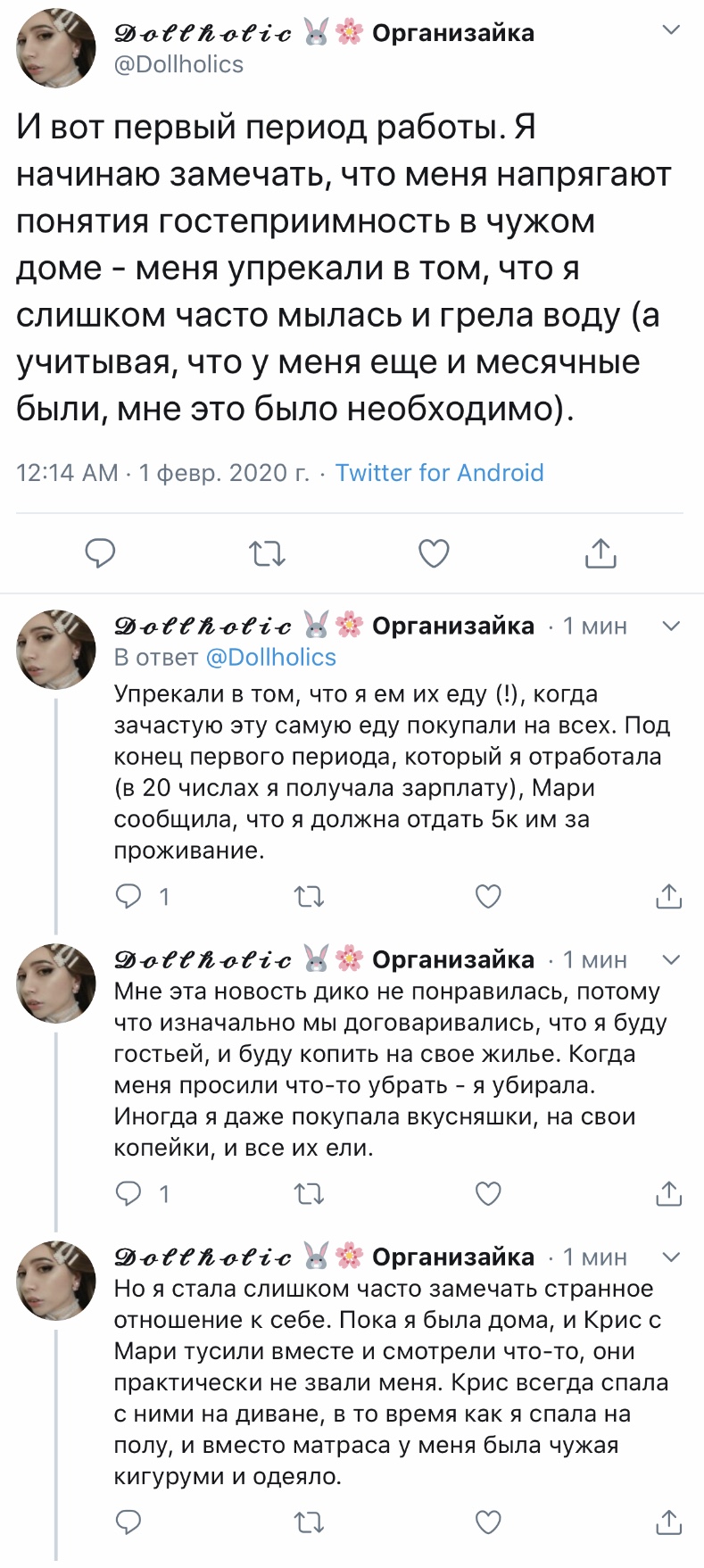The image size is (704, 1568).
Task: Share the tweet ending with проживание
Action: (x=668, y=896)
